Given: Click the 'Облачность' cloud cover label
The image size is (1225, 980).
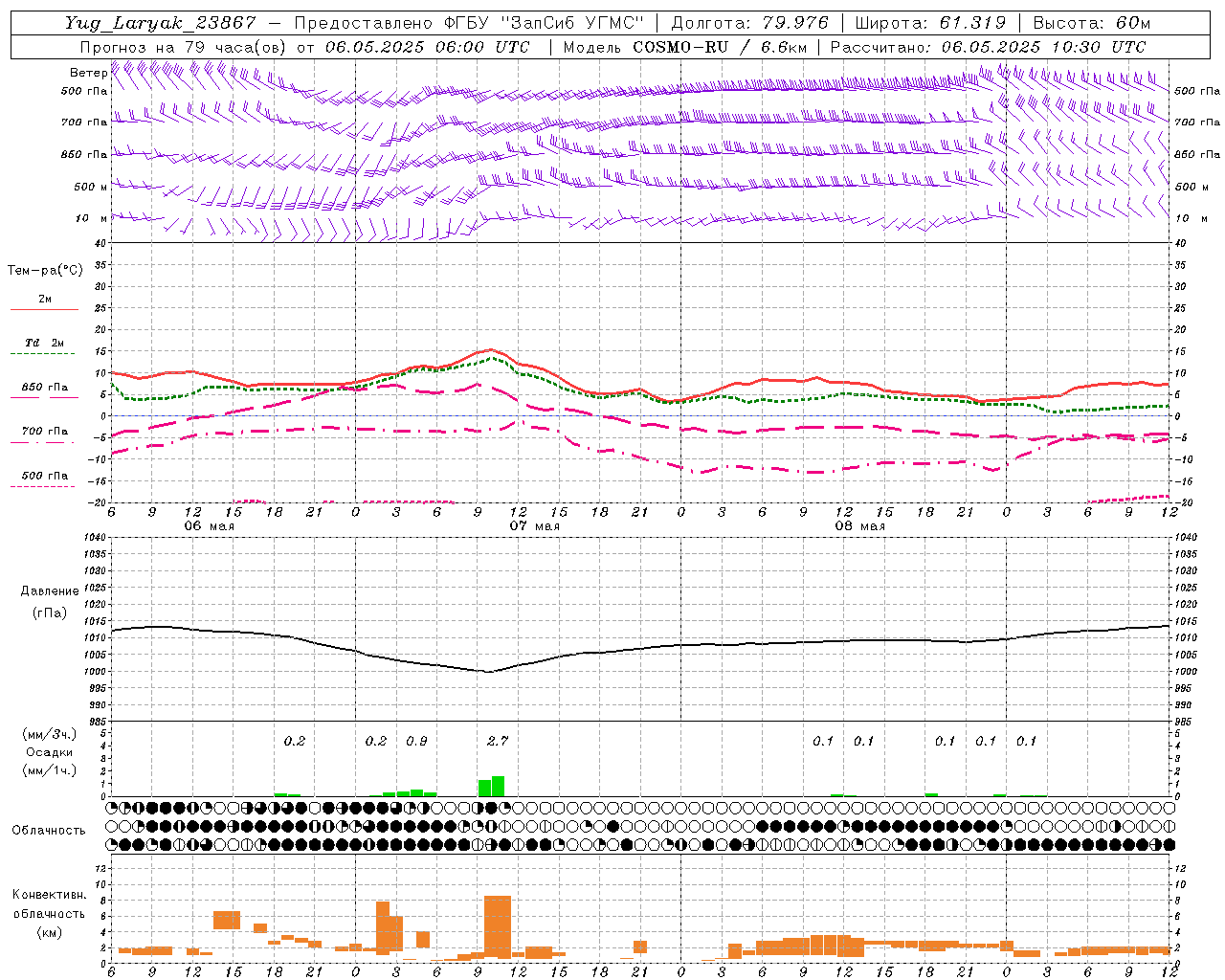Looking at the screenshot, I should point(49,831).
